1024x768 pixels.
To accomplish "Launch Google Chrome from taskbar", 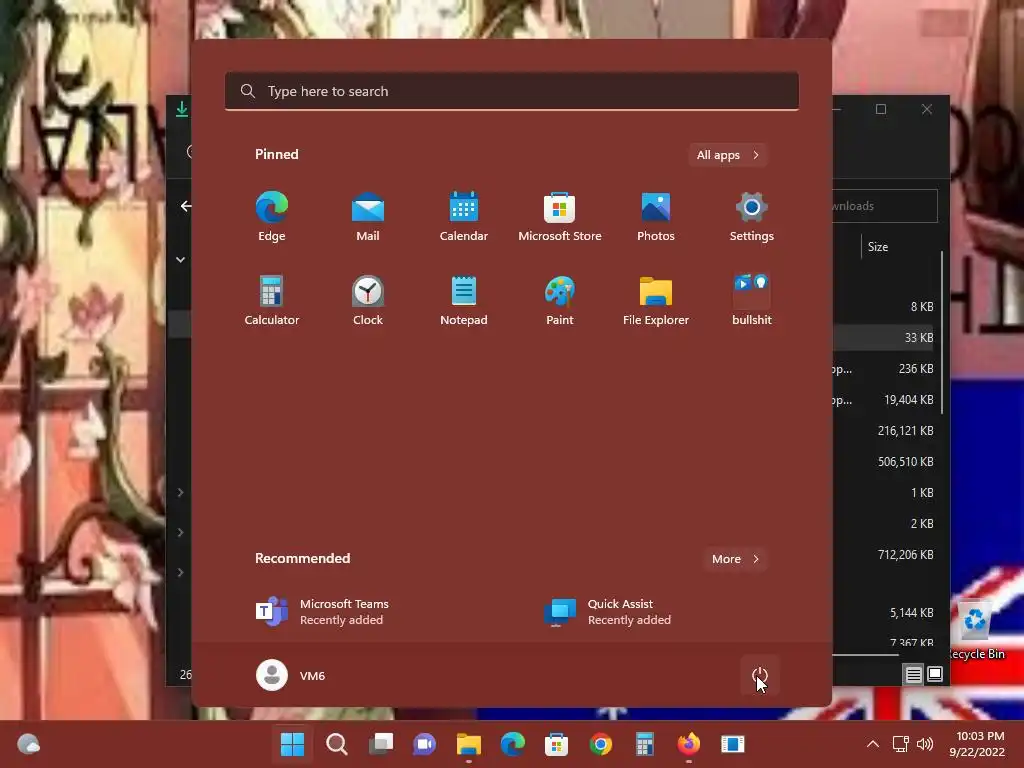I will click(601, 744).
